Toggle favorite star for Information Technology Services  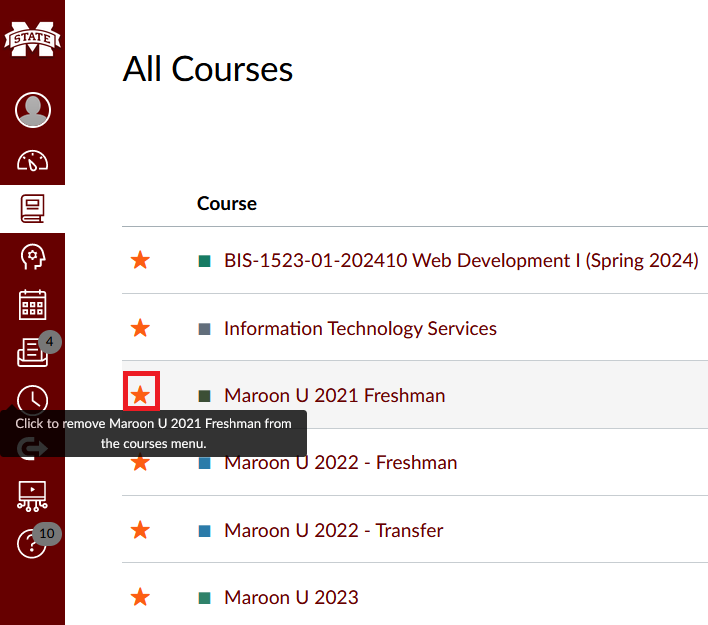140,328
